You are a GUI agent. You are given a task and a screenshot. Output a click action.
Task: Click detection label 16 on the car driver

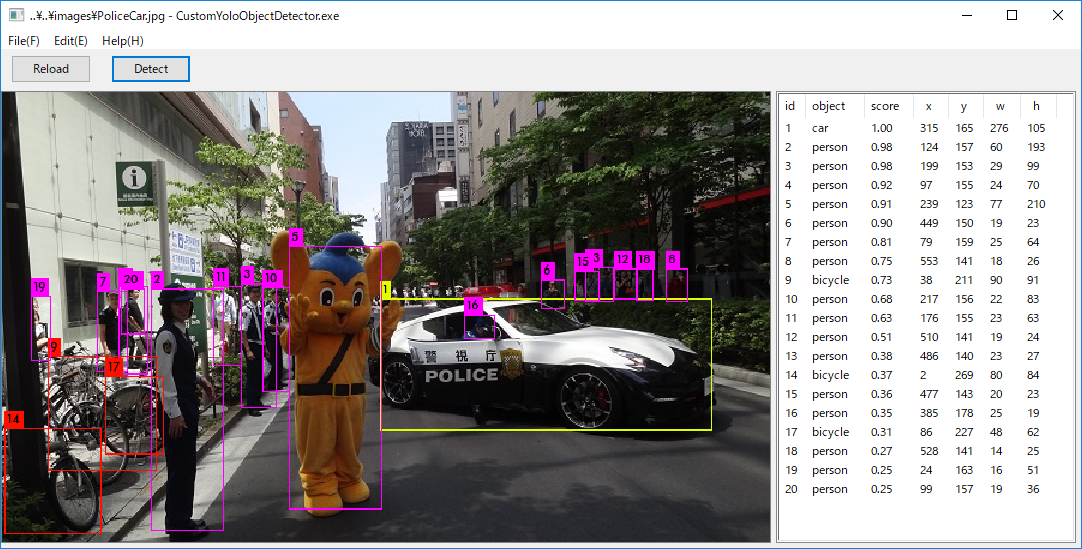click(x=473, y=306)
